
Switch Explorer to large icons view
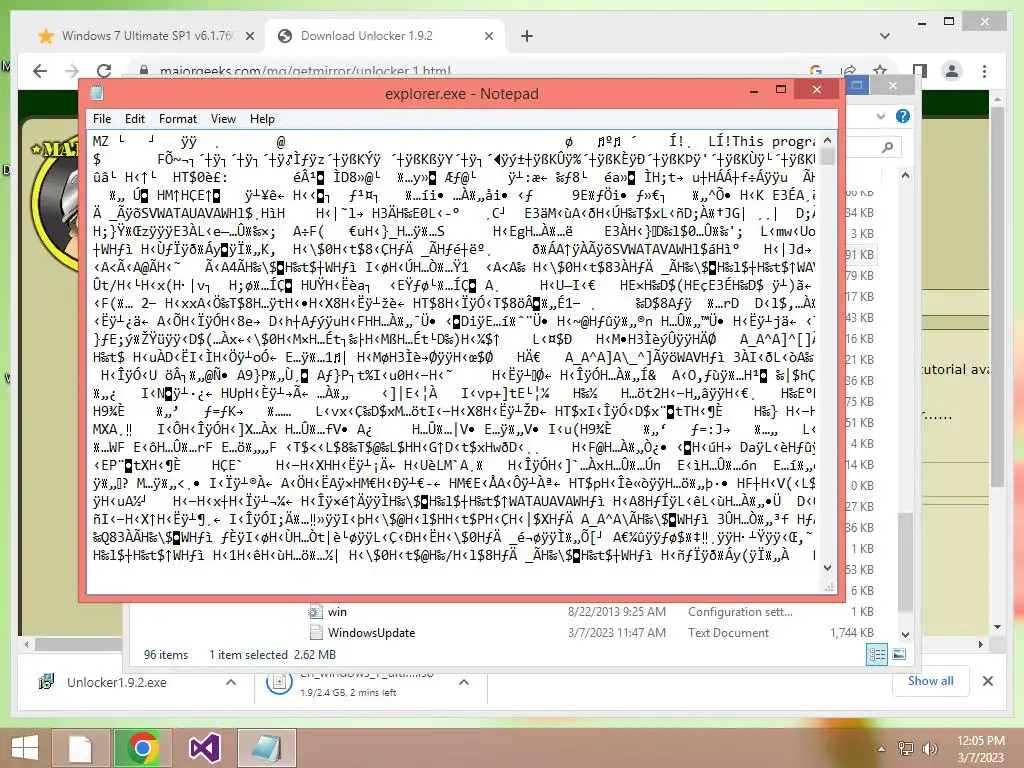899,654
